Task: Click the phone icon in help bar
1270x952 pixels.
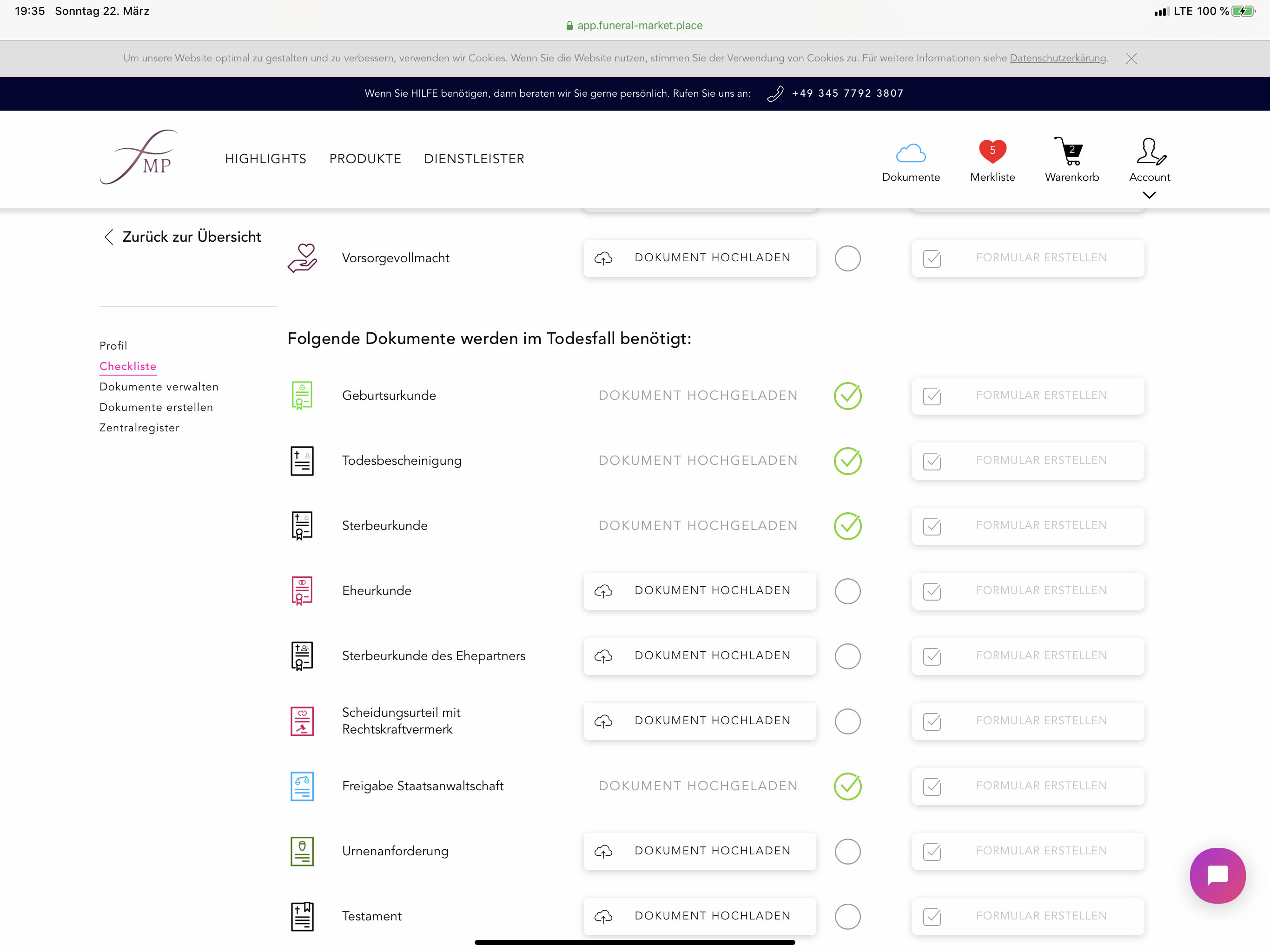Action: (775, 93)
